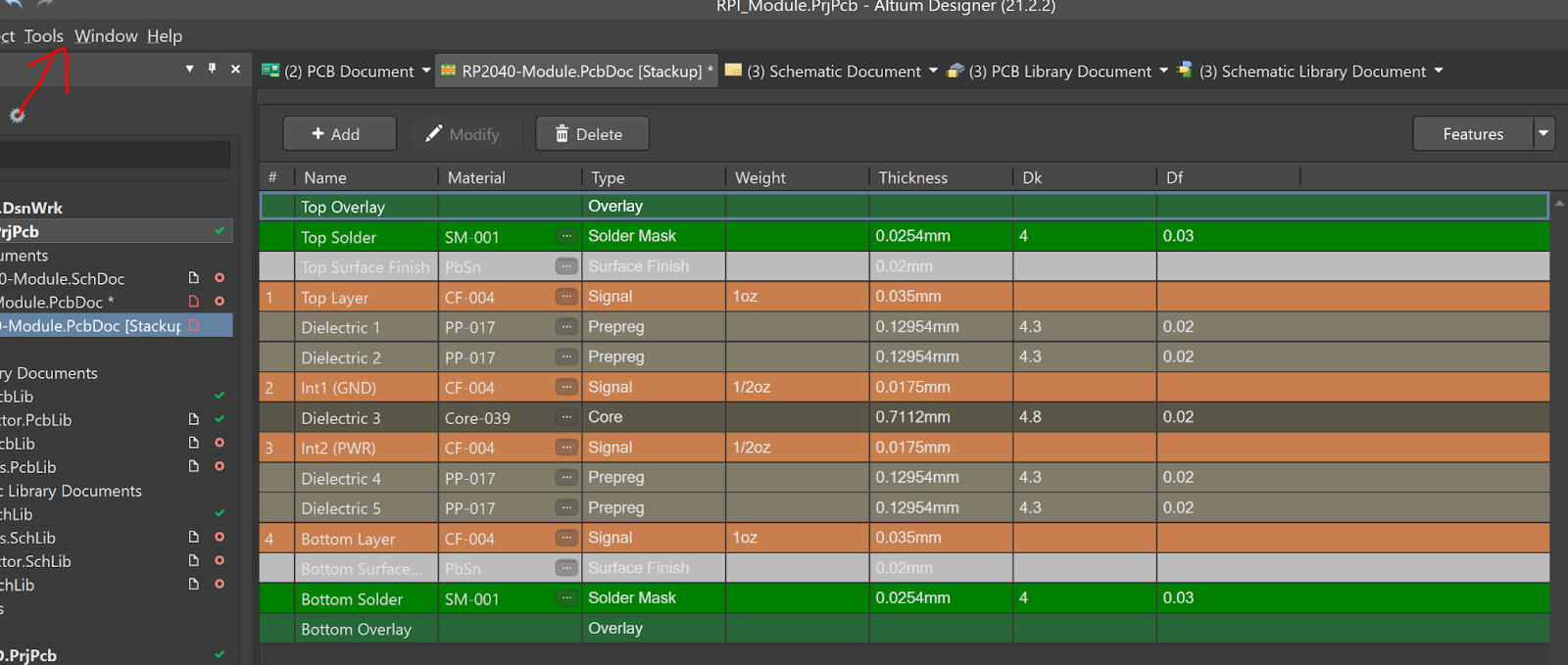This screenshot has height=665, width=1568.
Task: Expand the (2) PCB Document tab dropdown
Action: (x=426, y=71)
